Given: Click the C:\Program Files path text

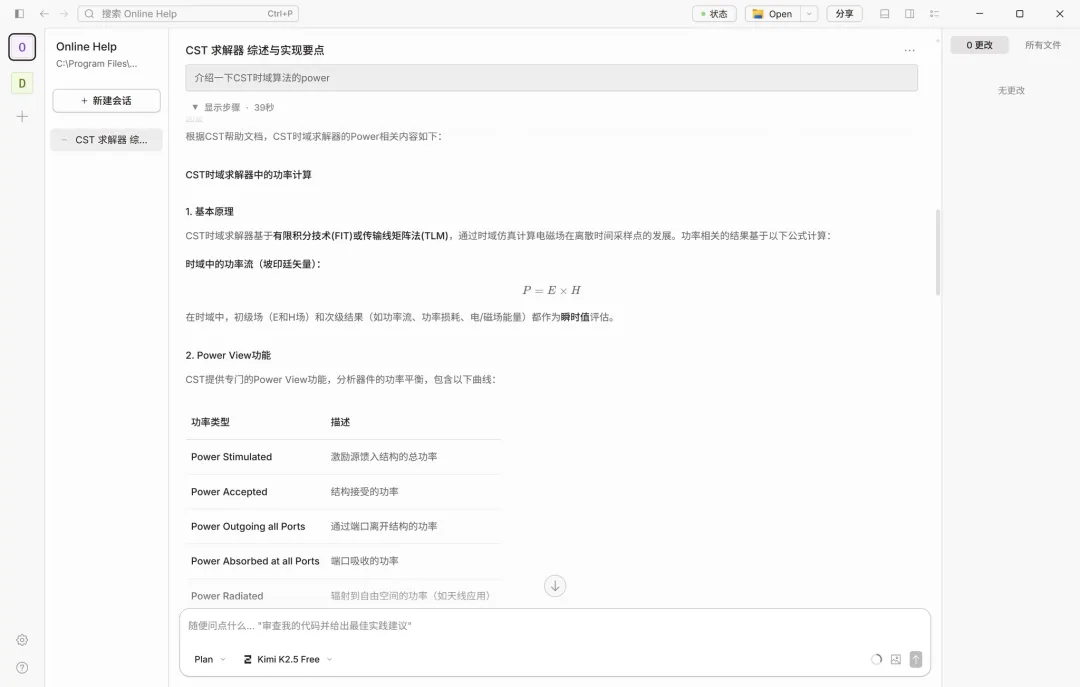Looking at the screenshot, I should tap(96, 64).
